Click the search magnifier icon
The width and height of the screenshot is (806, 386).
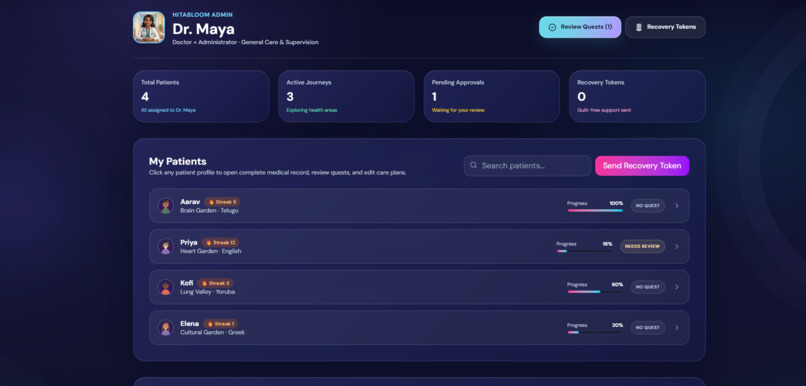tap(473, 166)
